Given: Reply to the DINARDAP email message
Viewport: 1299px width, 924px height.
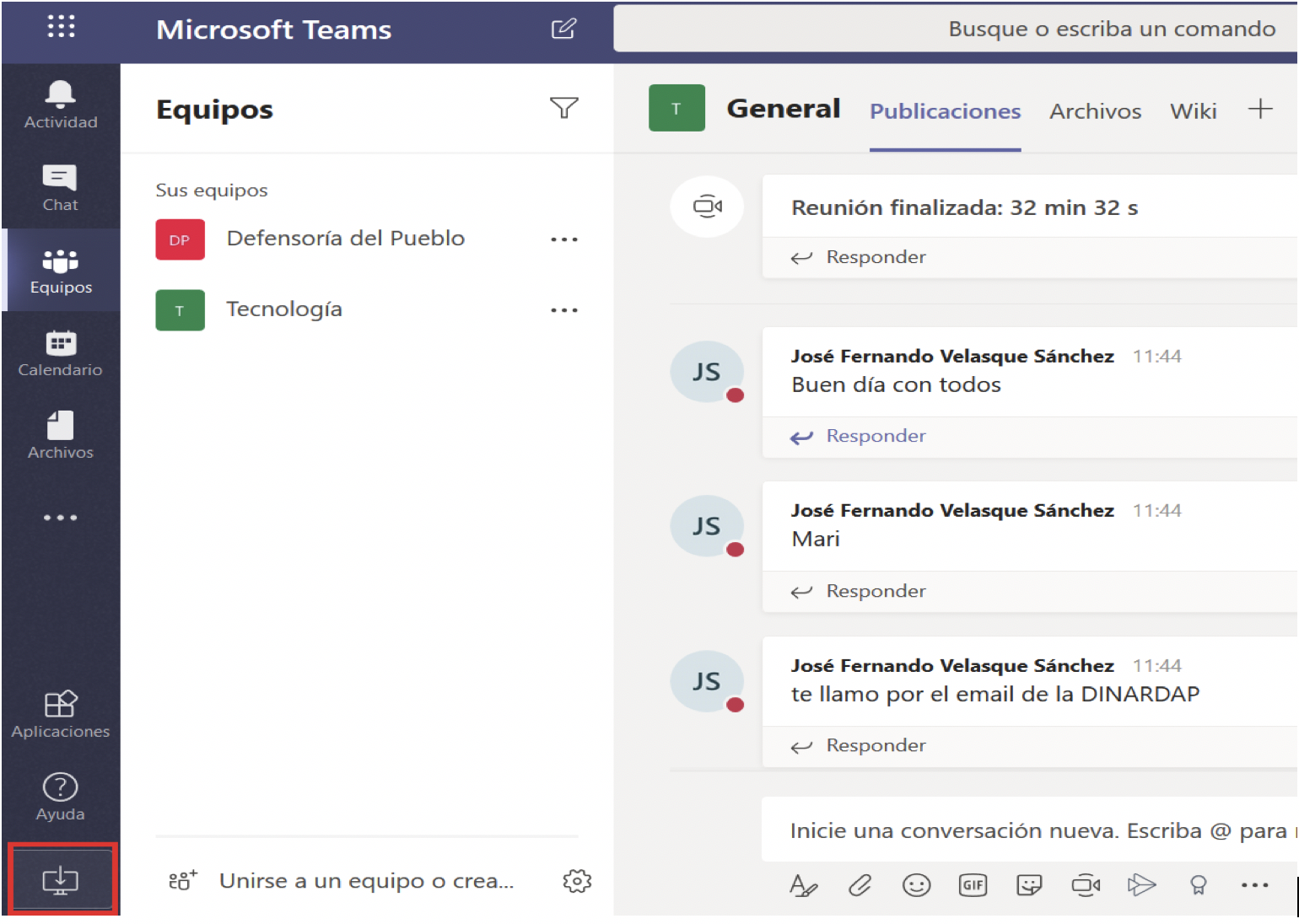Looking at the screenshot, I should (859, 745).
